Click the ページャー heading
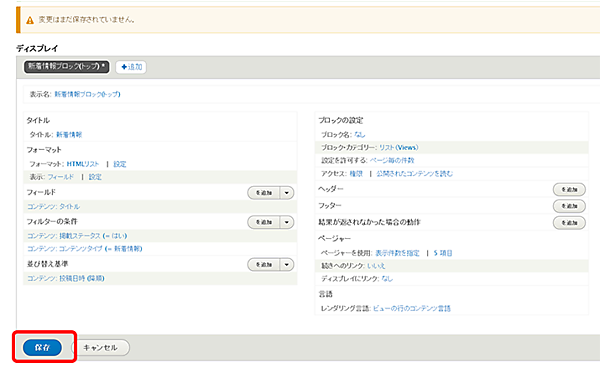Screen dimensions: 600x368 pyautogui.click(x=334, y=239)
